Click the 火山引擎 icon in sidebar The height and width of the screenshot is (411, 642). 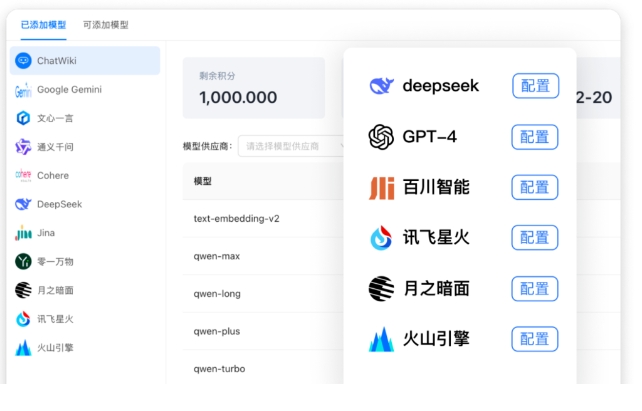23,348
